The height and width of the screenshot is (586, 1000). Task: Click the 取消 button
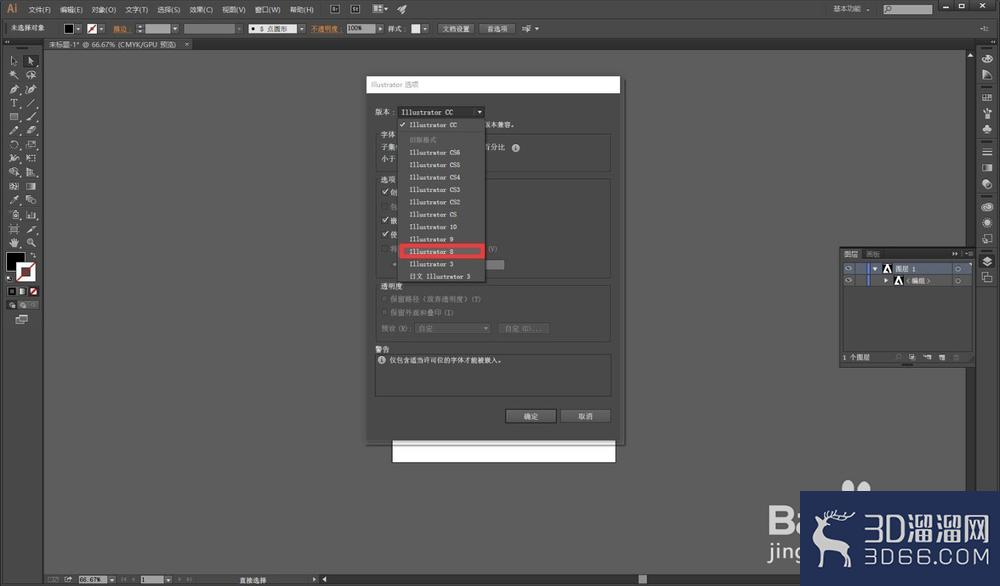[x=585, y=416]
